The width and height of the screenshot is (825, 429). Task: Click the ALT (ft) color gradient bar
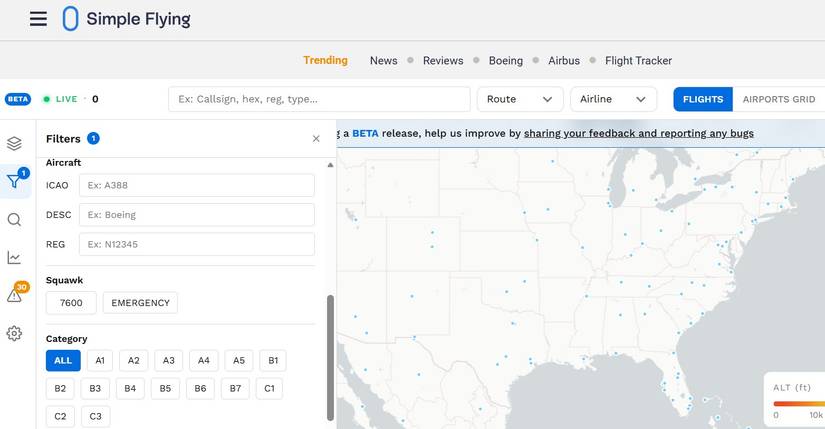(799, 404)
